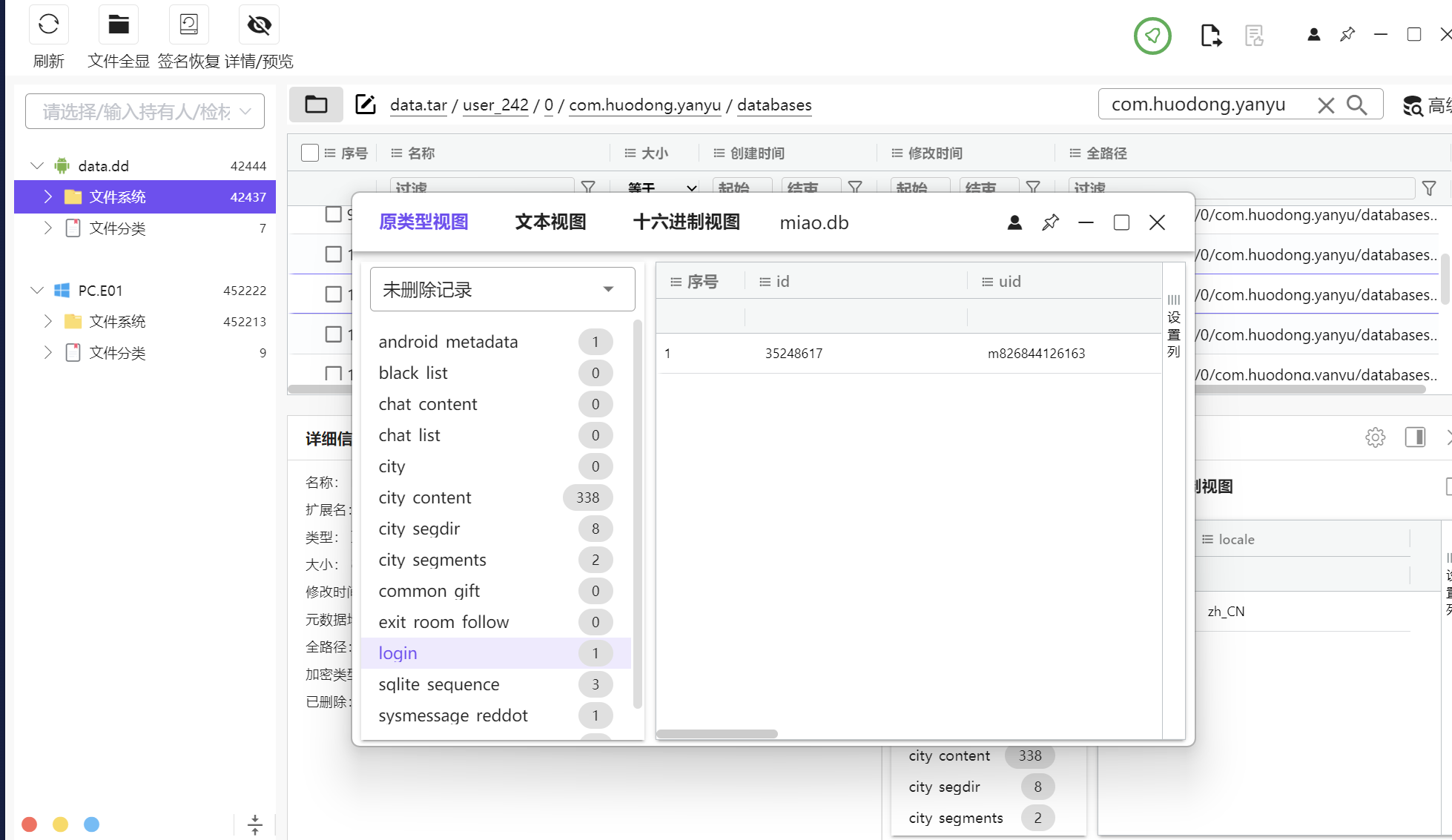Toggle the split panel layout icon
Viewport: 1452px width, 840px height.
click(x=1415, y=437)
